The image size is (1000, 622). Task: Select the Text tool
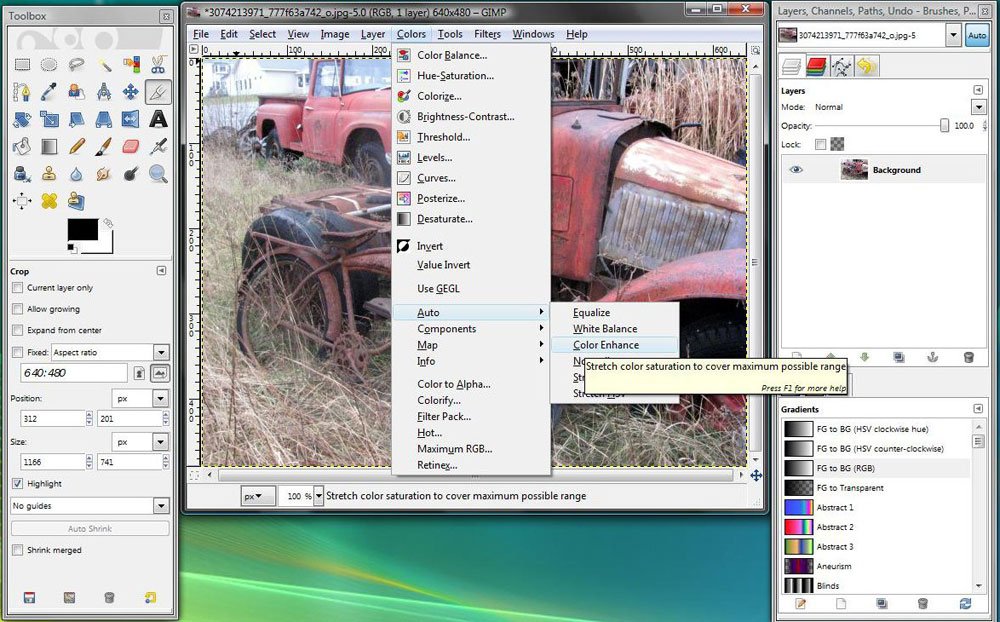[x=158, y=119]
